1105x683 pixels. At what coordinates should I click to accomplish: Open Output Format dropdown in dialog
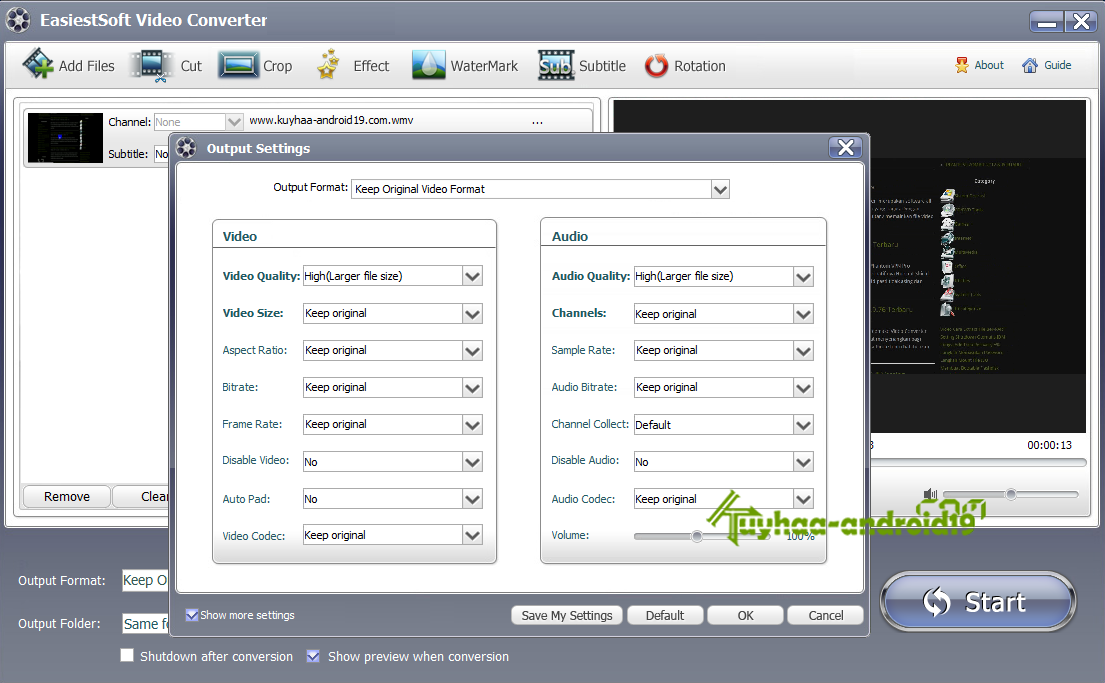[x=720, y=189]
